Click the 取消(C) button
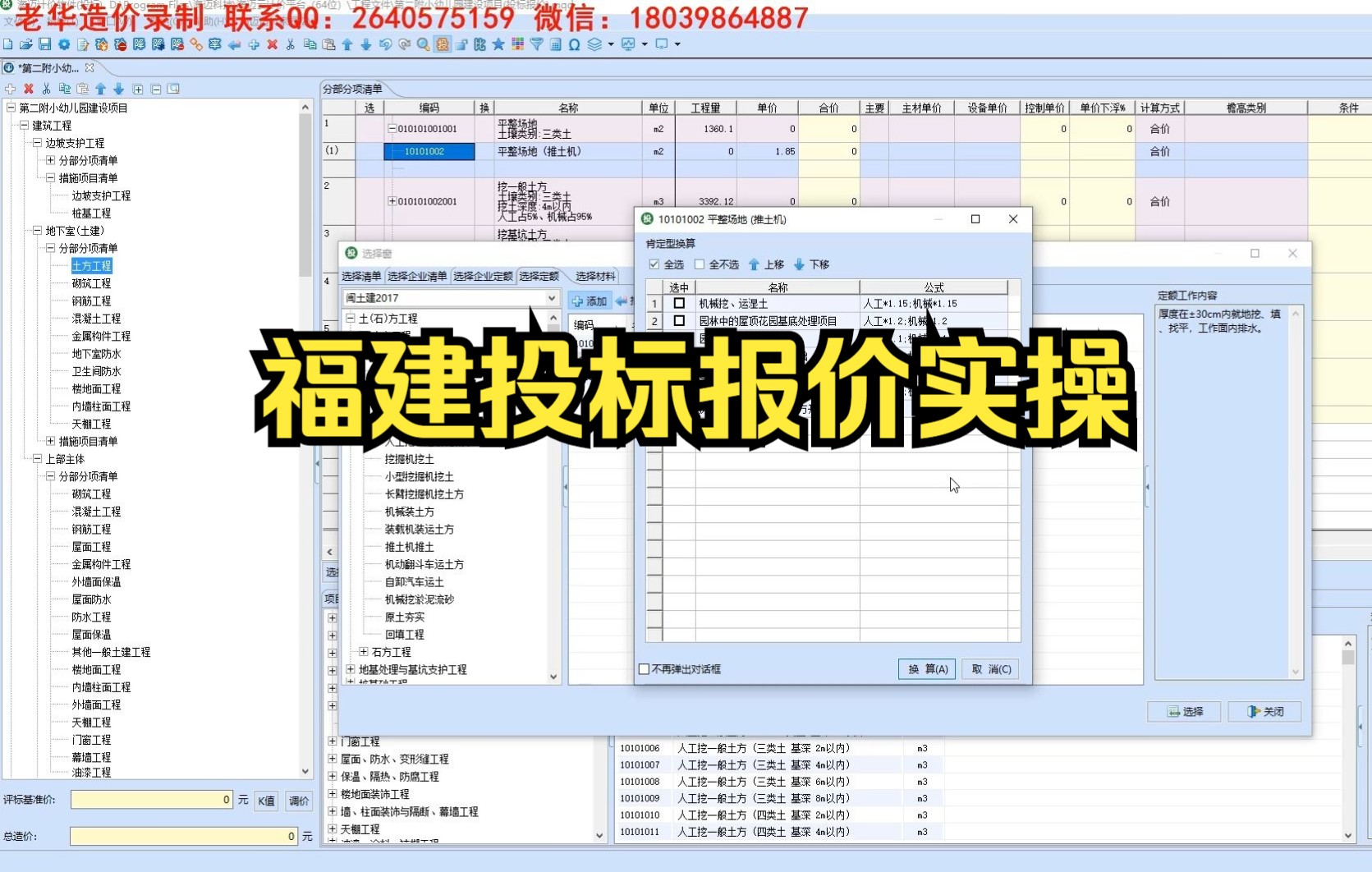 [x=991, y=669]
